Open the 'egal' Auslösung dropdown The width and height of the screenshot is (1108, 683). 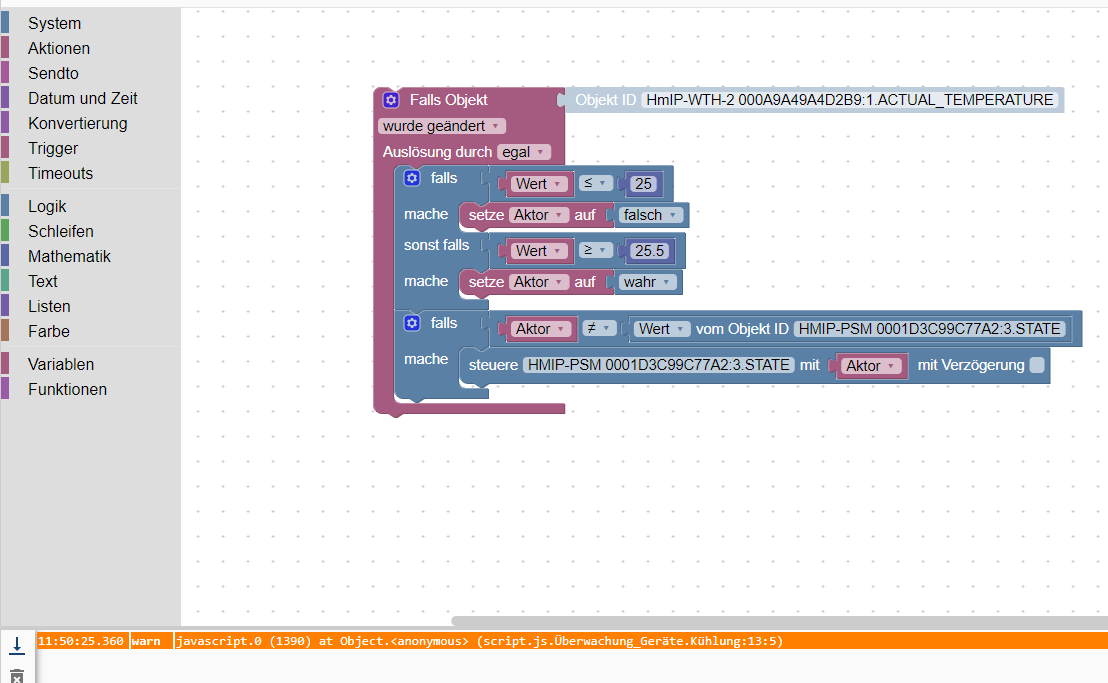point(523,152)
